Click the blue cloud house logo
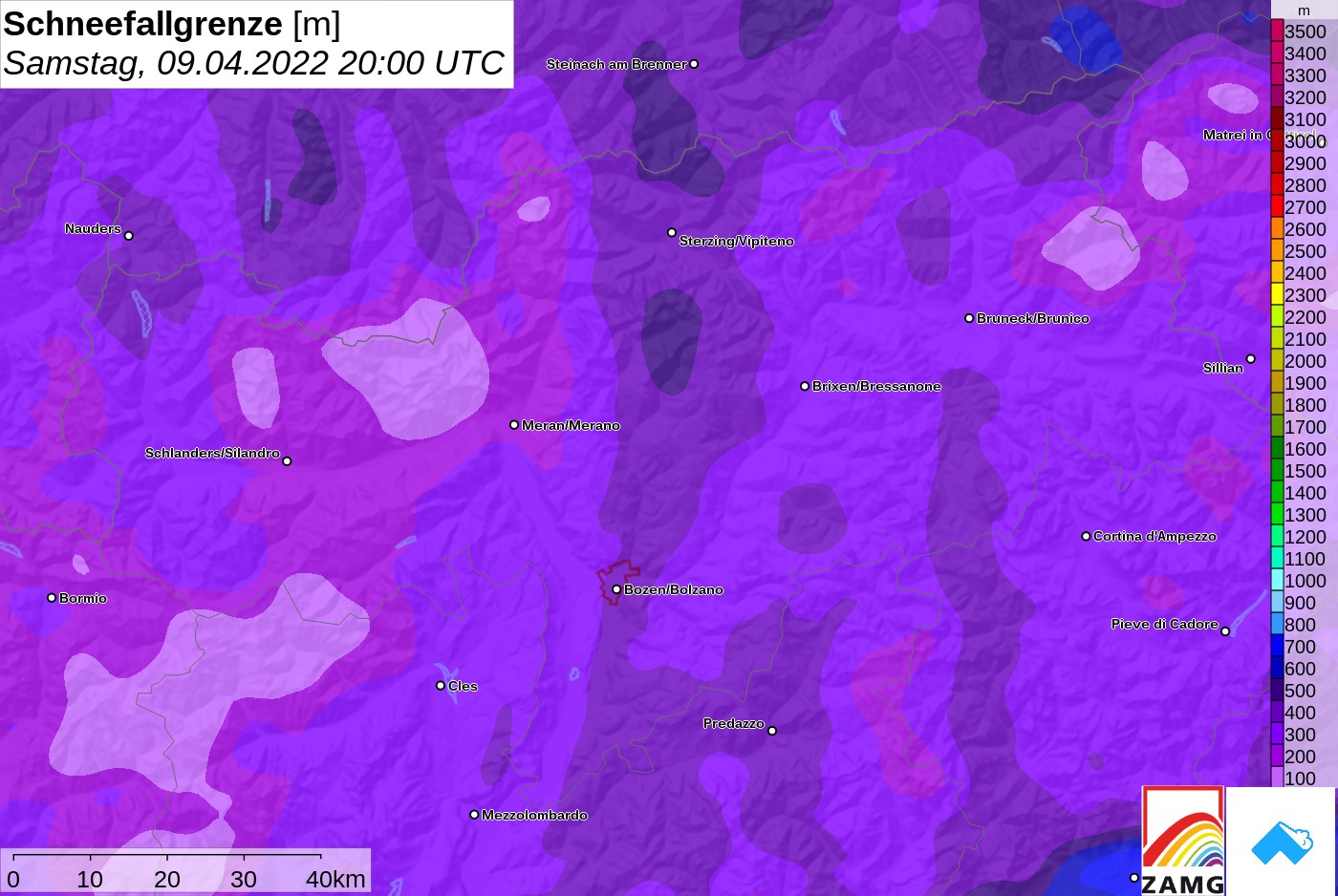This screenshot has height=896, width=1338. 1282,842
